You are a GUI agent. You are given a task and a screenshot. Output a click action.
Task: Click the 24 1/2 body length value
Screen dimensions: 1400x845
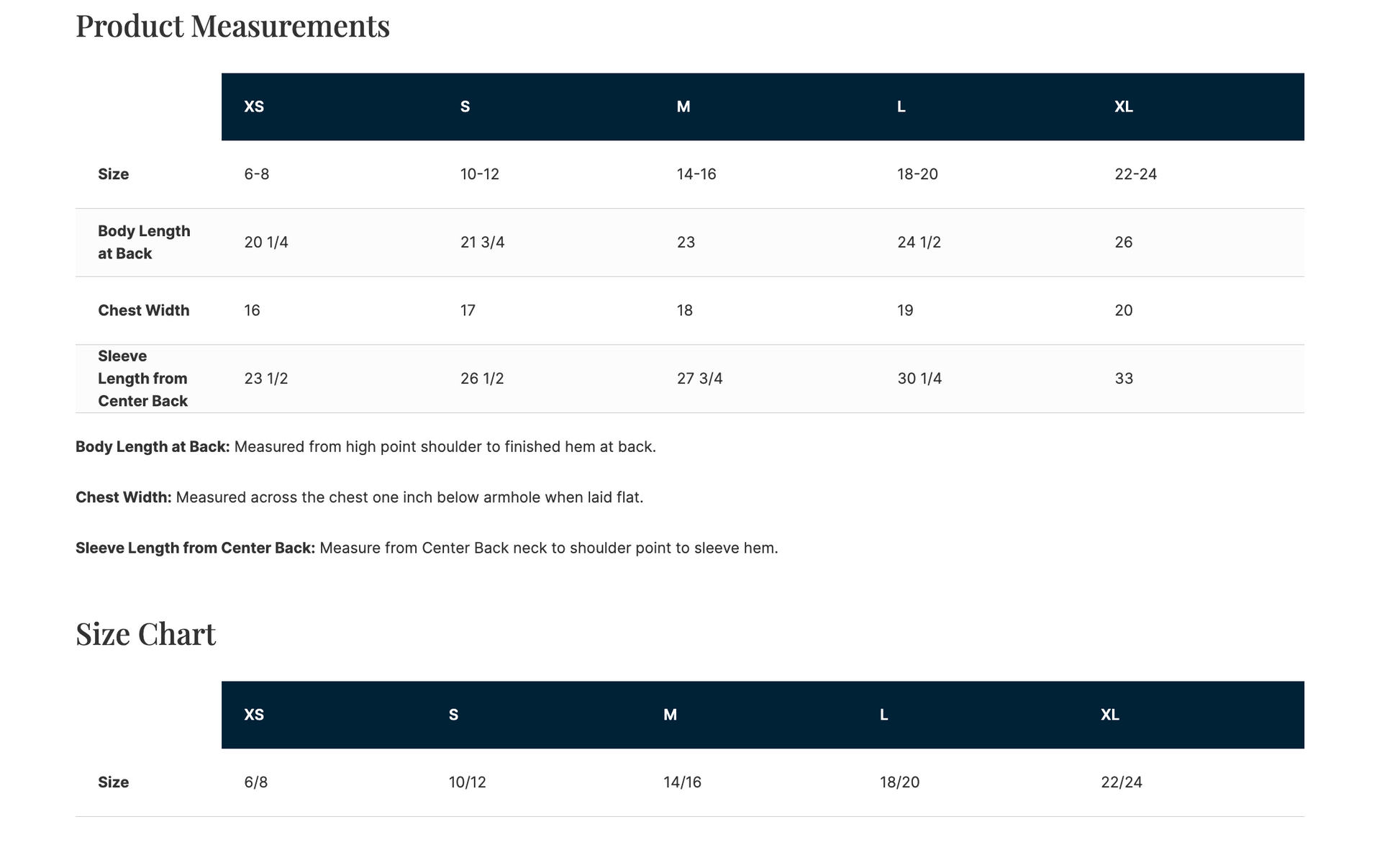[x=919, y=243]
